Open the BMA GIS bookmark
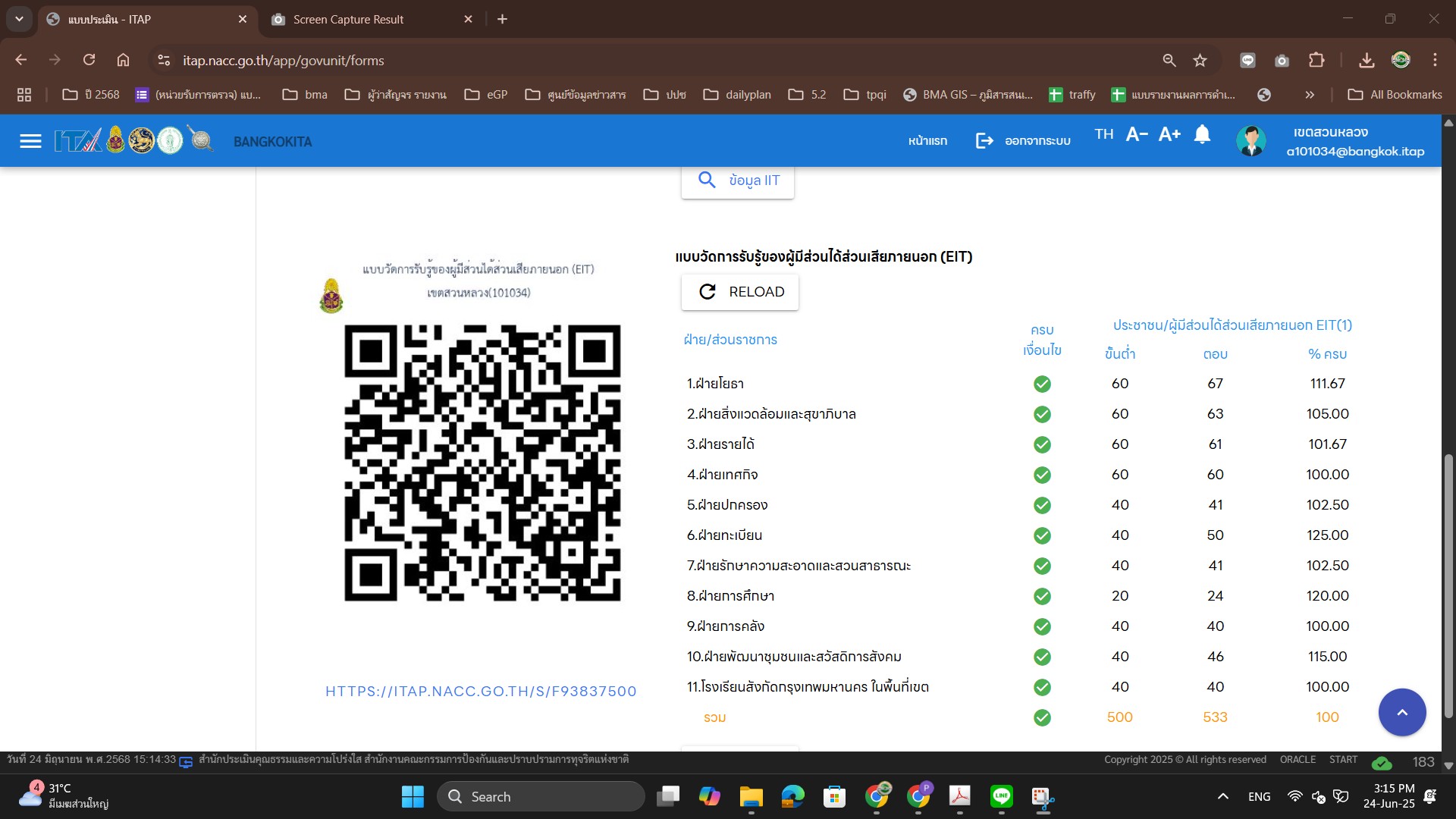The width and height of the screenshot is (1456, 819). (x=968, y=95)
